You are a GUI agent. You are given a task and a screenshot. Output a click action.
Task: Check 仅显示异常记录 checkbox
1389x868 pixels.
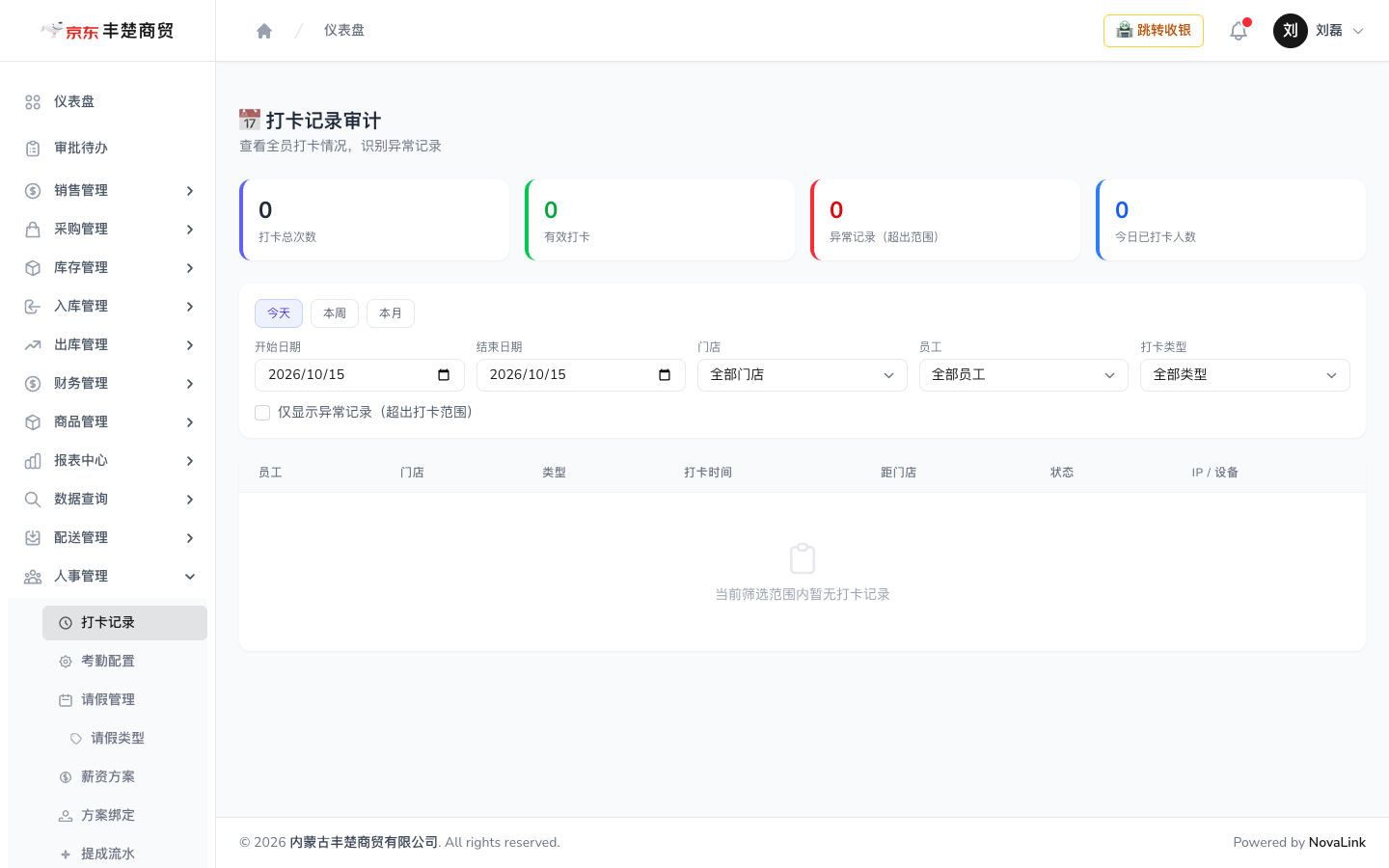pyautogui.click(x=262, y=413)
